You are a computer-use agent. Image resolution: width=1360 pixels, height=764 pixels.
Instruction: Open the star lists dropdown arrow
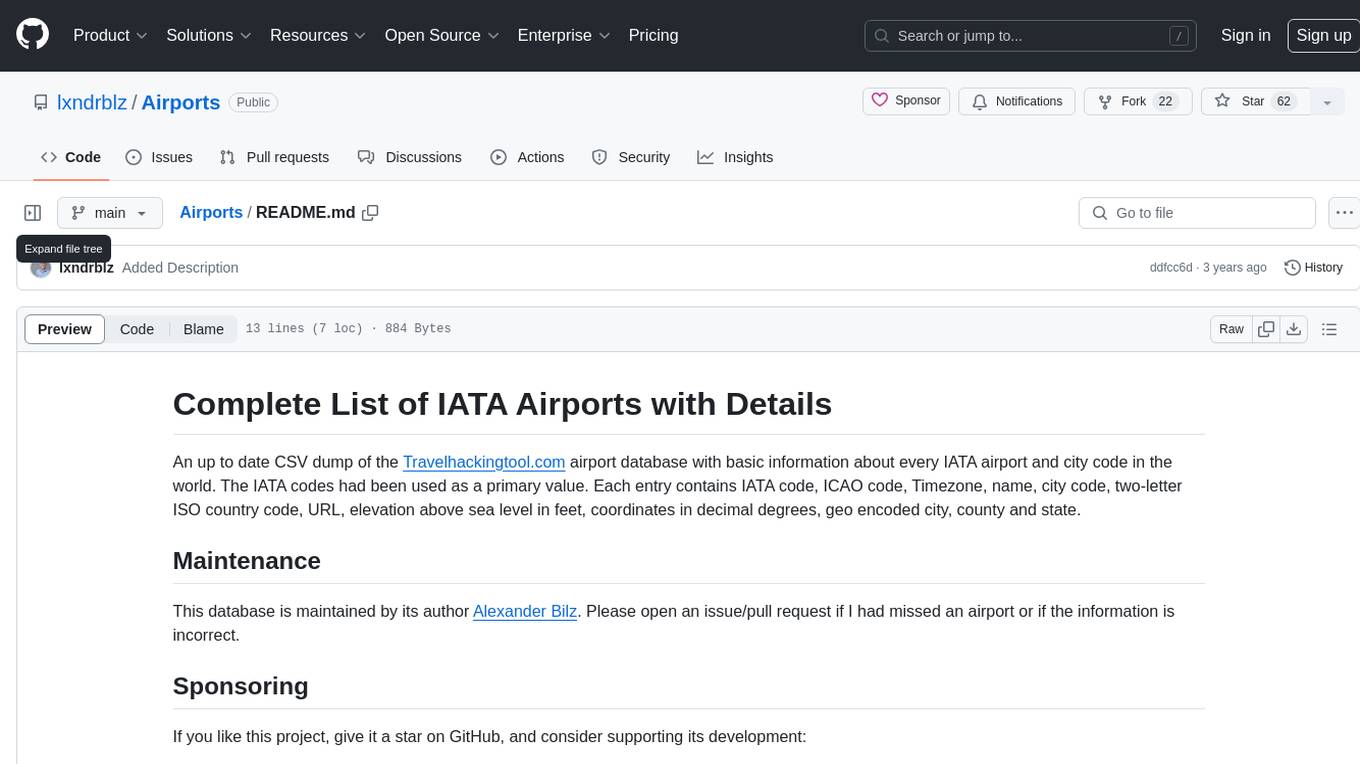click(1327, 102)
